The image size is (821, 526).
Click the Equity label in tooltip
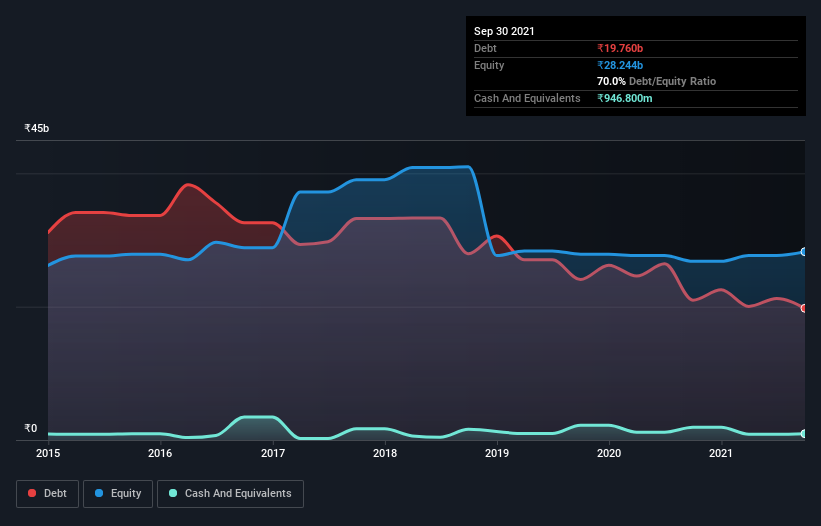(x=489, y=65)
